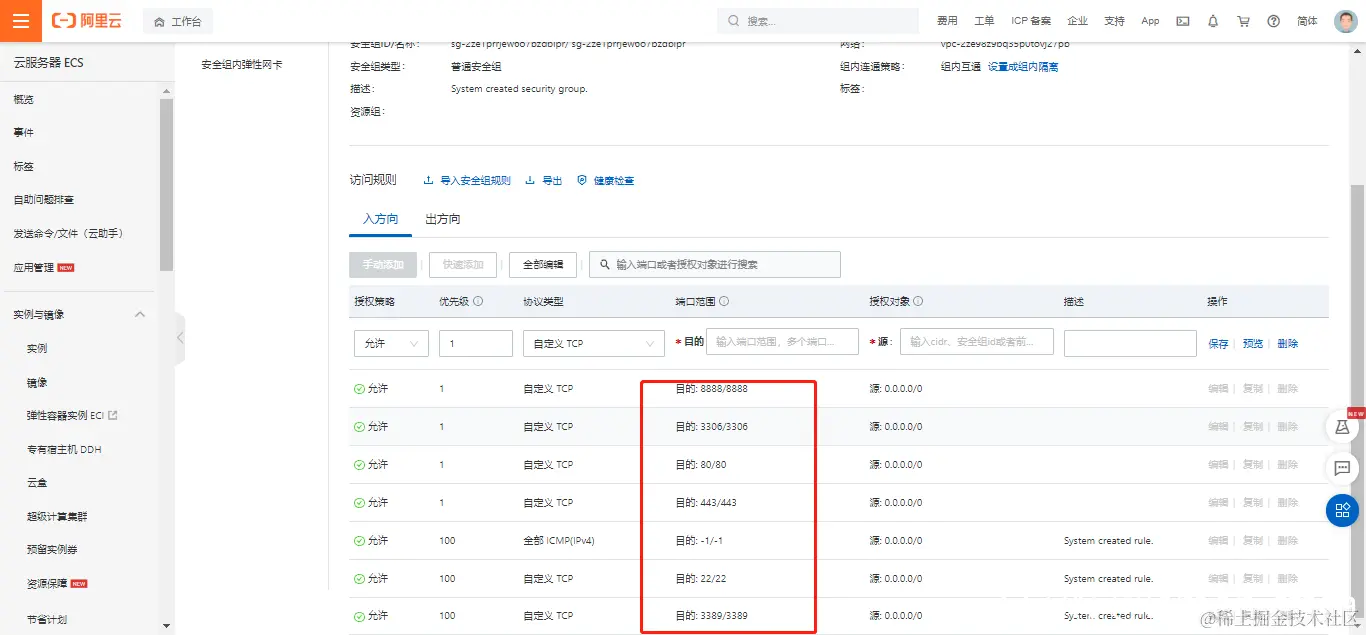Click the info icon next to 优先级
Screen dimensions: 1366x635
(x=478, y=301)
